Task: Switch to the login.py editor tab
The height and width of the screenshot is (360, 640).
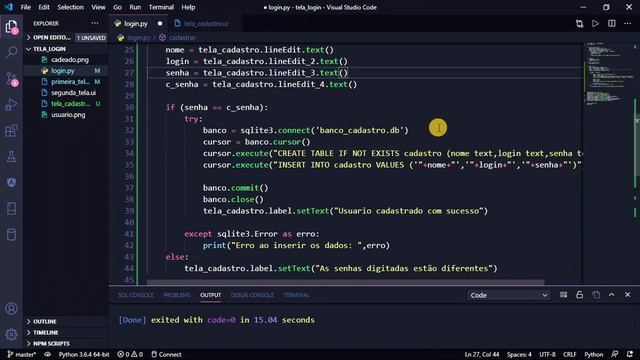Action: pos(138,24)
